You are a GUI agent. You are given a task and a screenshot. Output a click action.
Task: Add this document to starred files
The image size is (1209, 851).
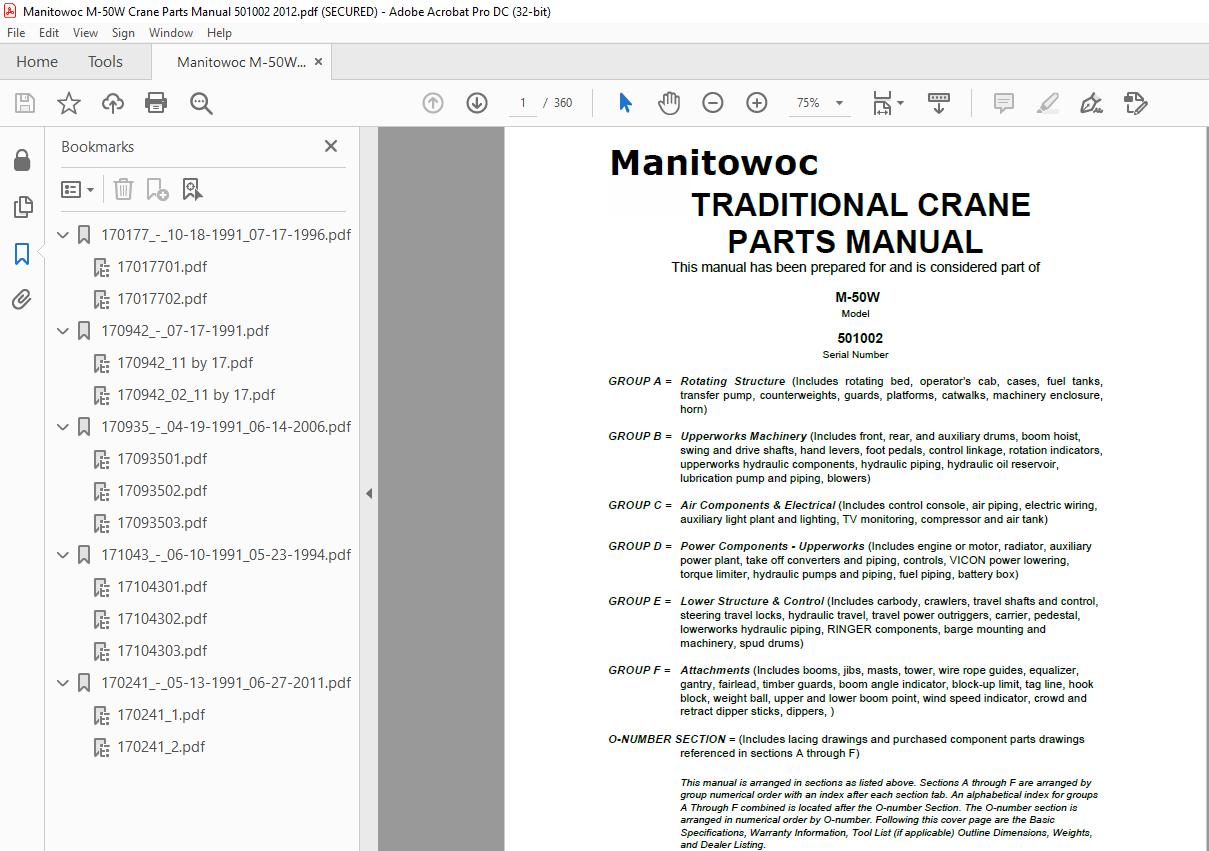[x=68, y=103]
